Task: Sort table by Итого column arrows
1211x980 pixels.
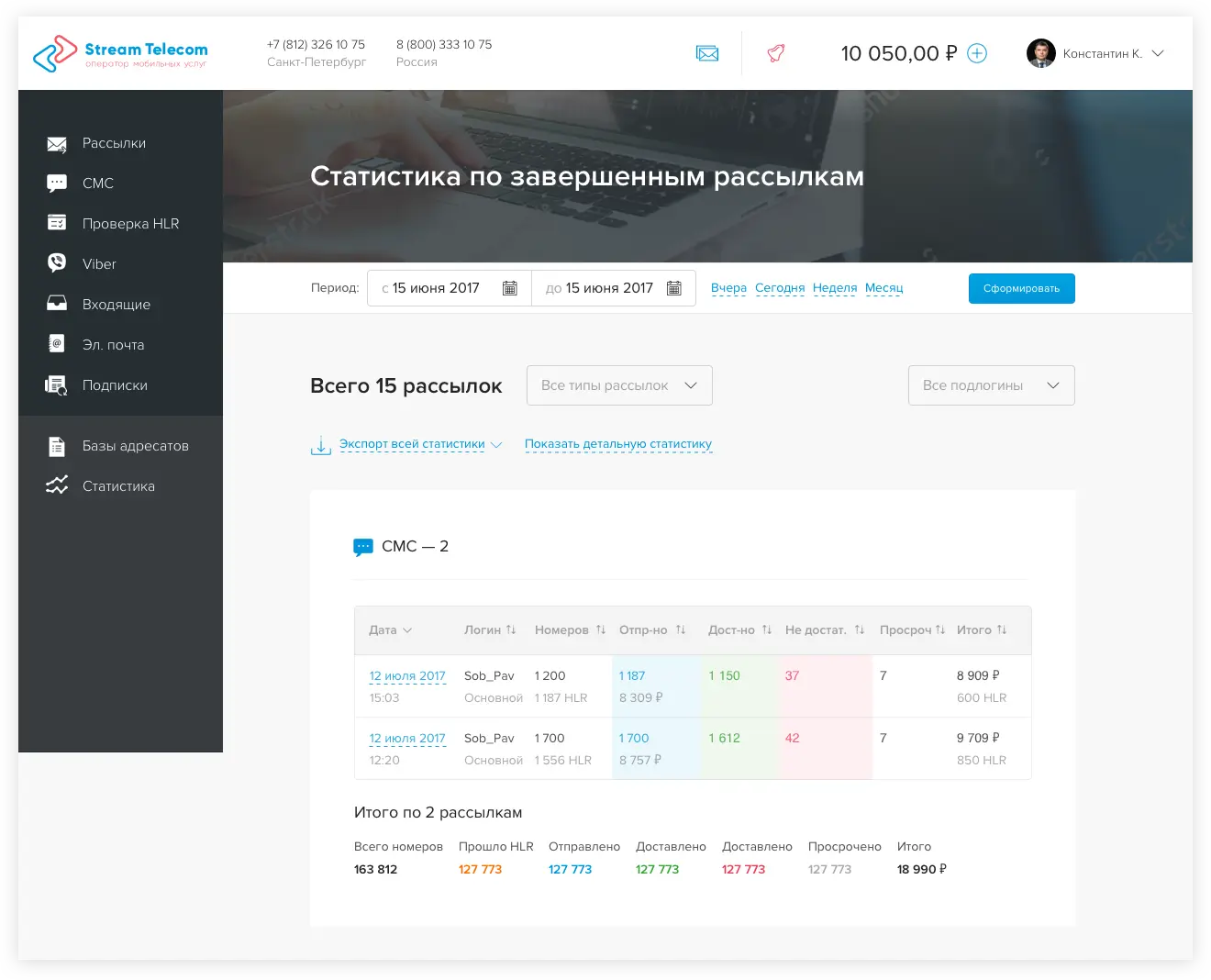Action: coord(1002,629)
